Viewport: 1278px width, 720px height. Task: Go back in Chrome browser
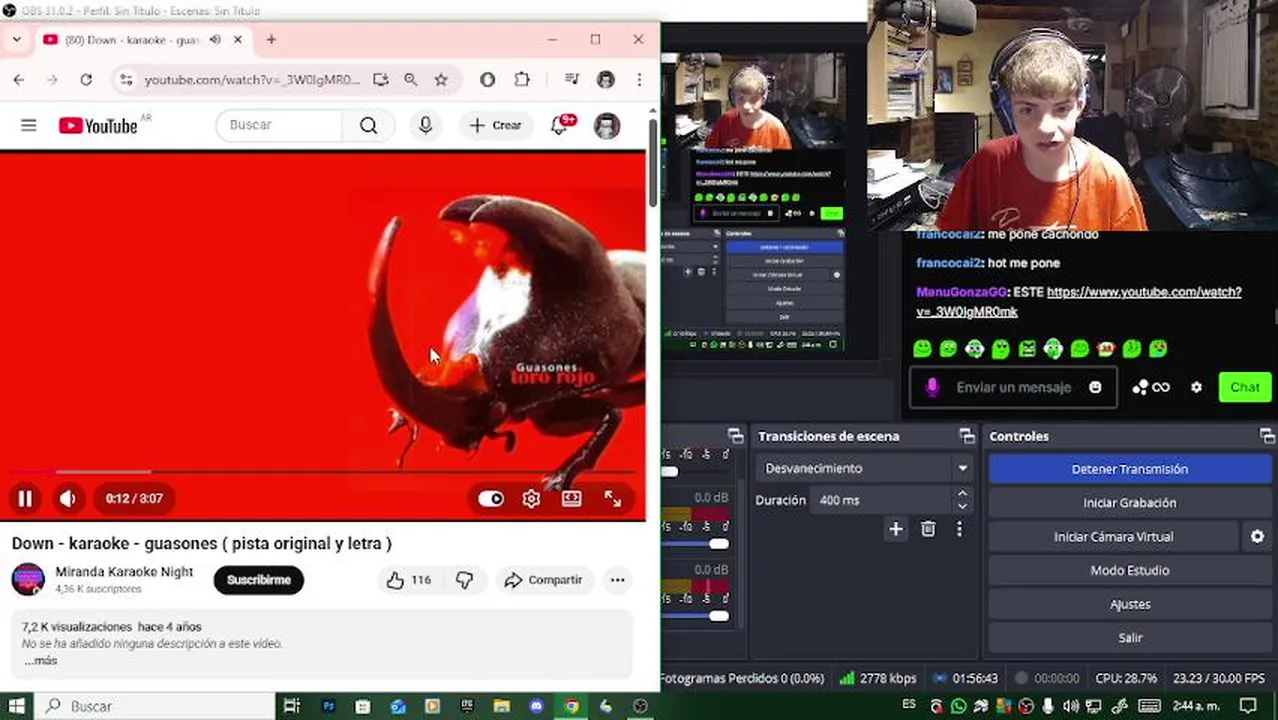tap(19, 79)
